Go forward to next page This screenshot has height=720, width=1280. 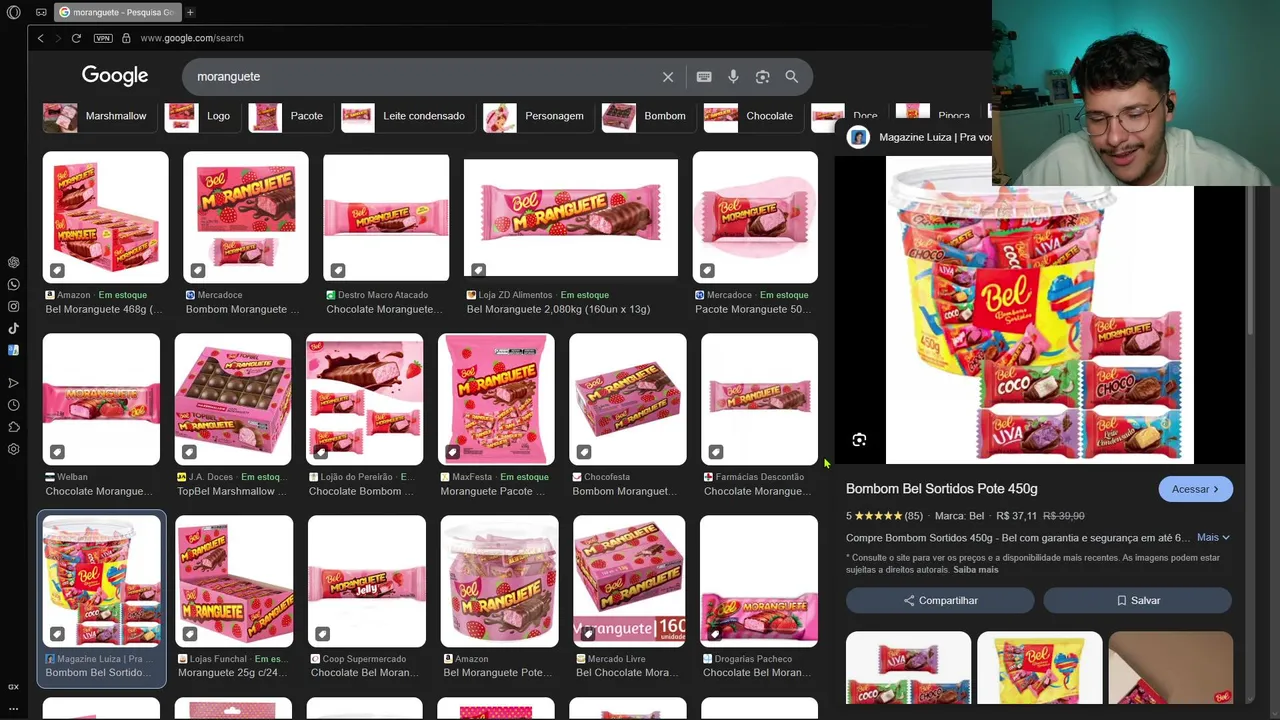58,38
